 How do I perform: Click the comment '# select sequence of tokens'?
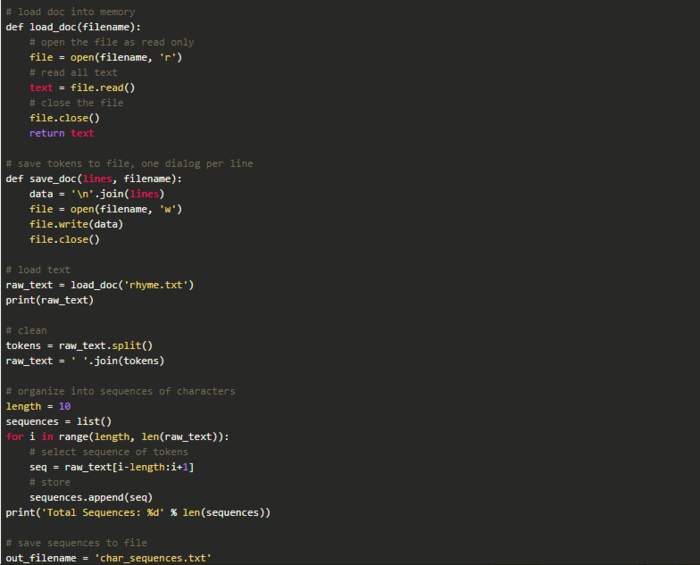(x=108, y=452)
